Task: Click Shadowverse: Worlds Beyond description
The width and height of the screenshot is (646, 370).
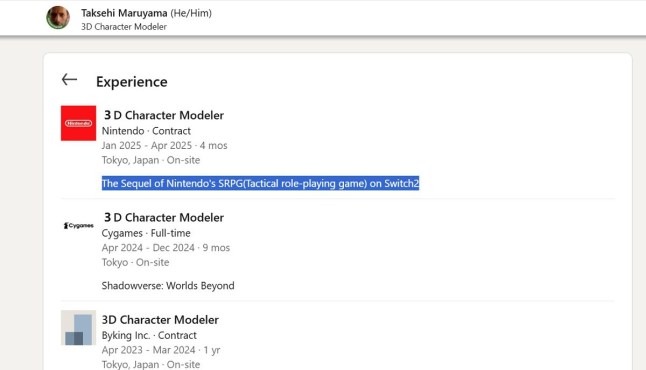Action: [168, 286]
